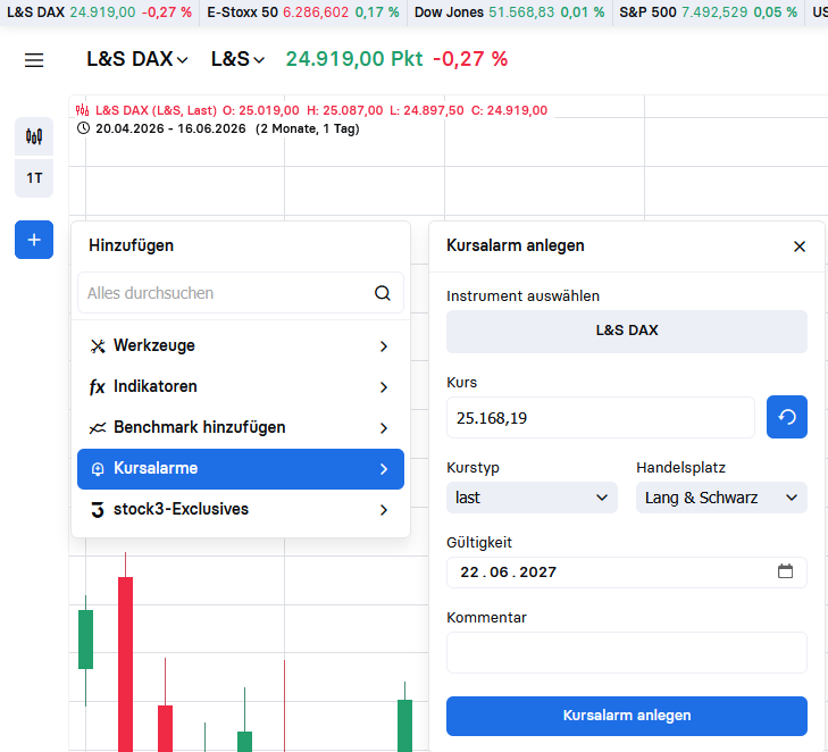Close the Kursalarm anlegen panel
Viewport: 828px width, 752px height.
tap(799, 246)
